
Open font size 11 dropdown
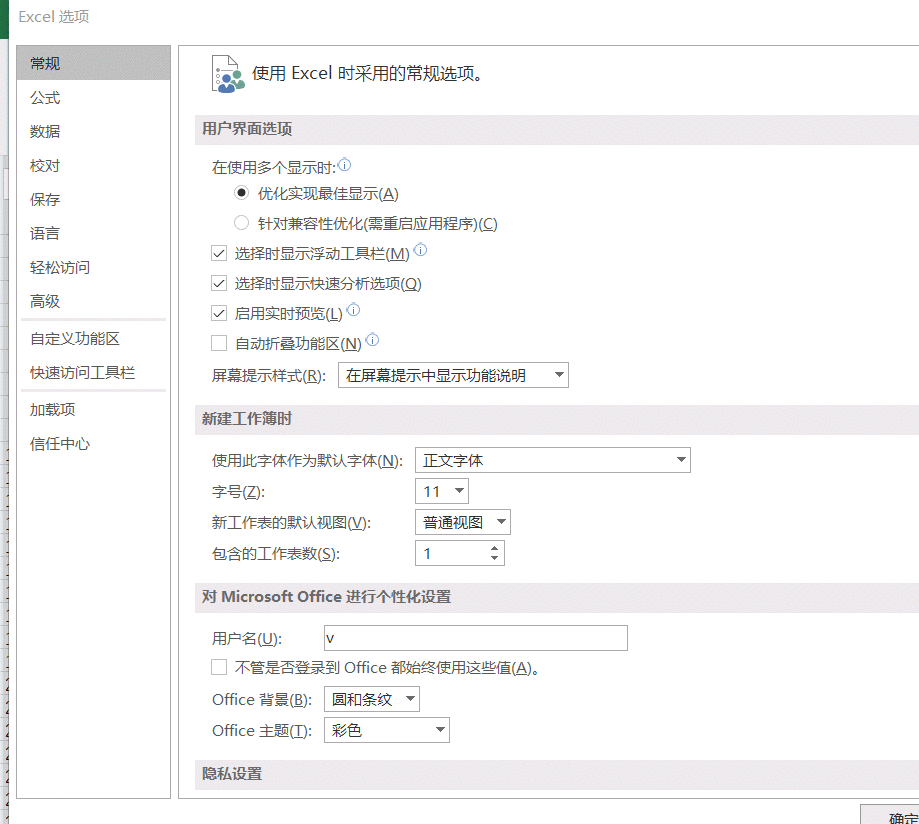pyautogui.click(x=442, y=491)
